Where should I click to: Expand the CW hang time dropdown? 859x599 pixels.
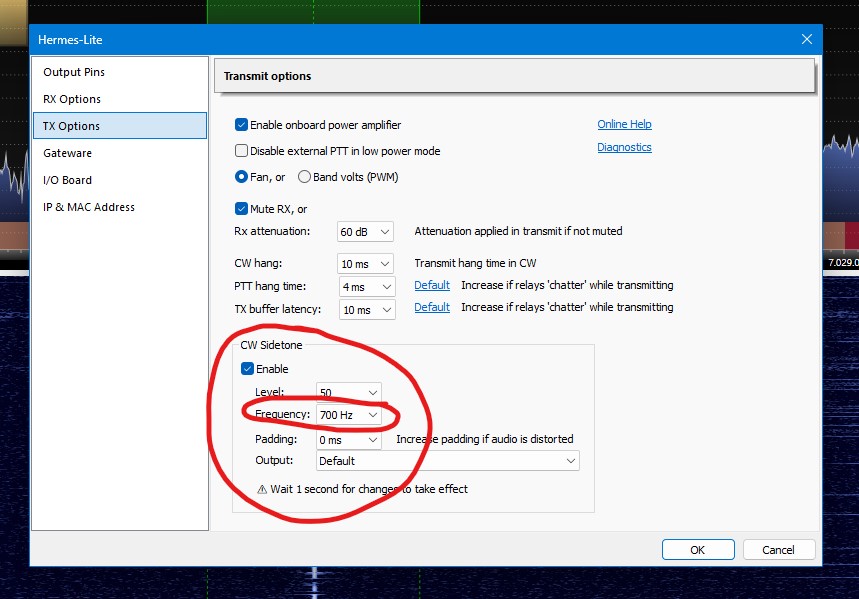366,264
